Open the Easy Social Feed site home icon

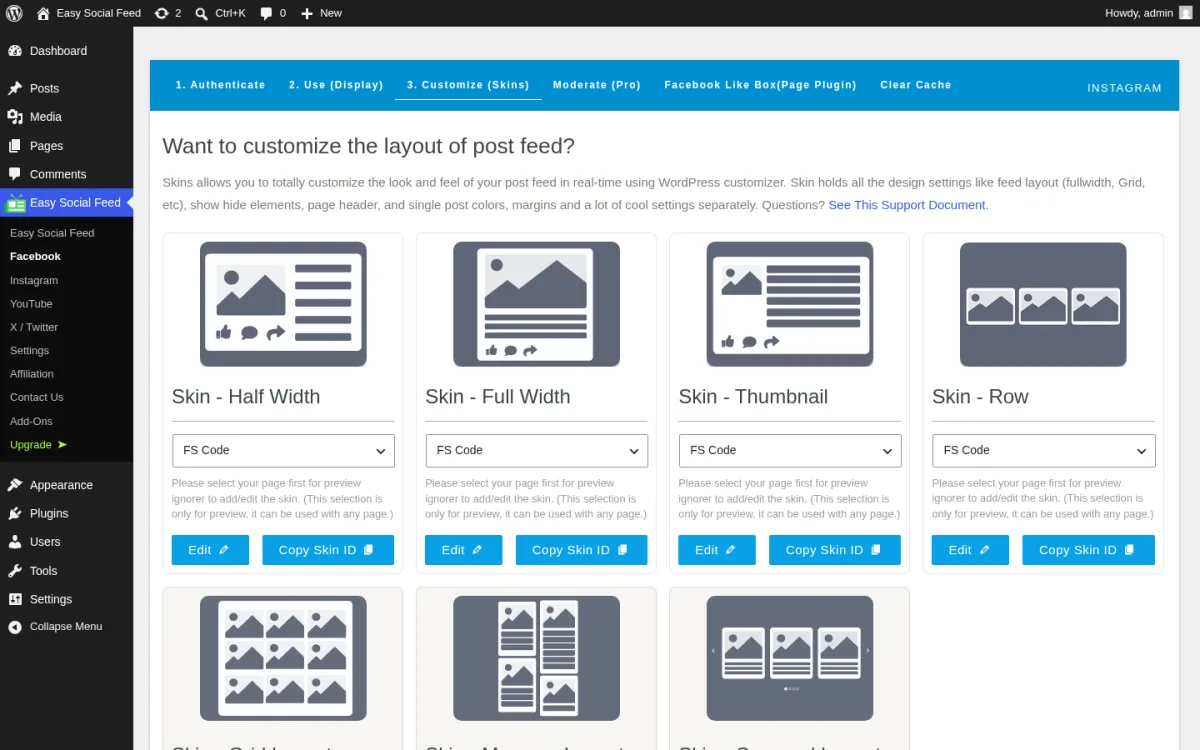pyautogui.click(x=43, y=13)
